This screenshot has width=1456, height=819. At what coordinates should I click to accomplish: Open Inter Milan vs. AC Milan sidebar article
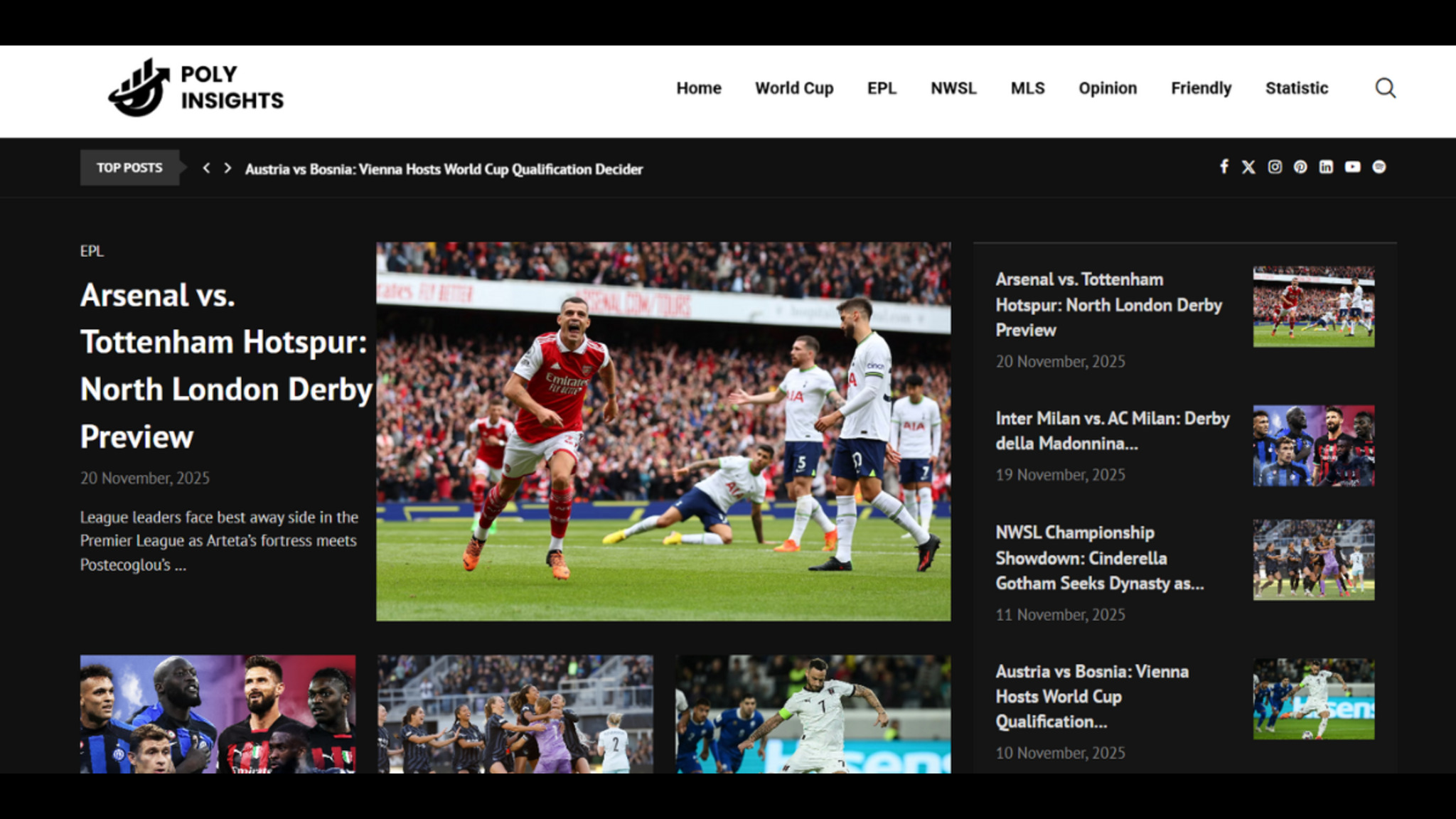1112,430
